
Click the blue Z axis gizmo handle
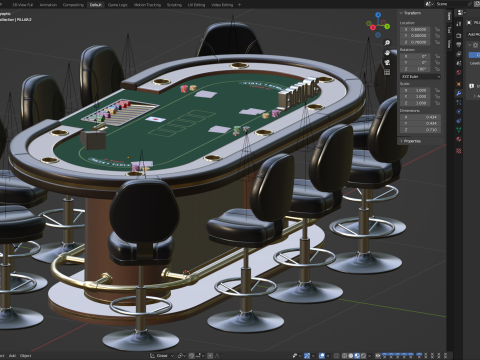378,15
